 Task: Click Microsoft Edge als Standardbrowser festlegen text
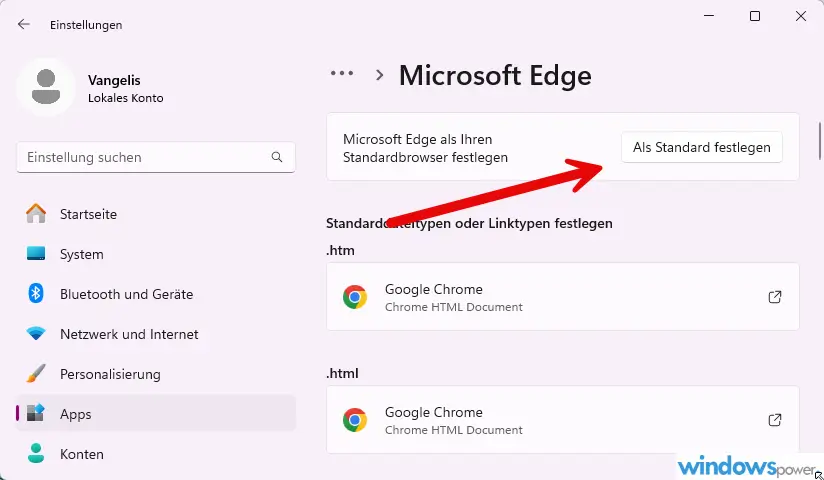click(x=425, y=148)
